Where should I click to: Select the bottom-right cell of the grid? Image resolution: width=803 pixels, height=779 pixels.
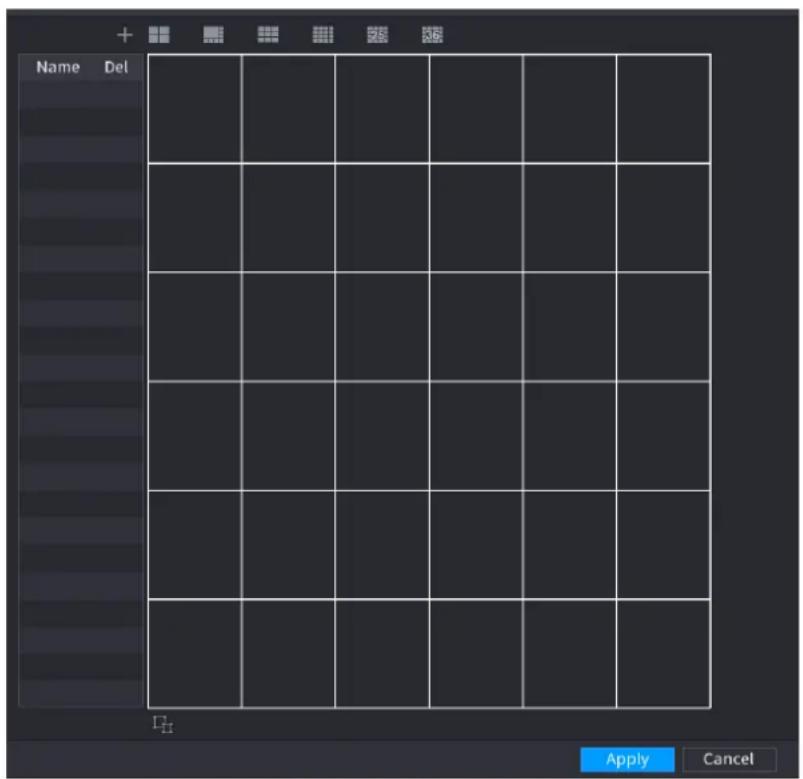[663, 654]
